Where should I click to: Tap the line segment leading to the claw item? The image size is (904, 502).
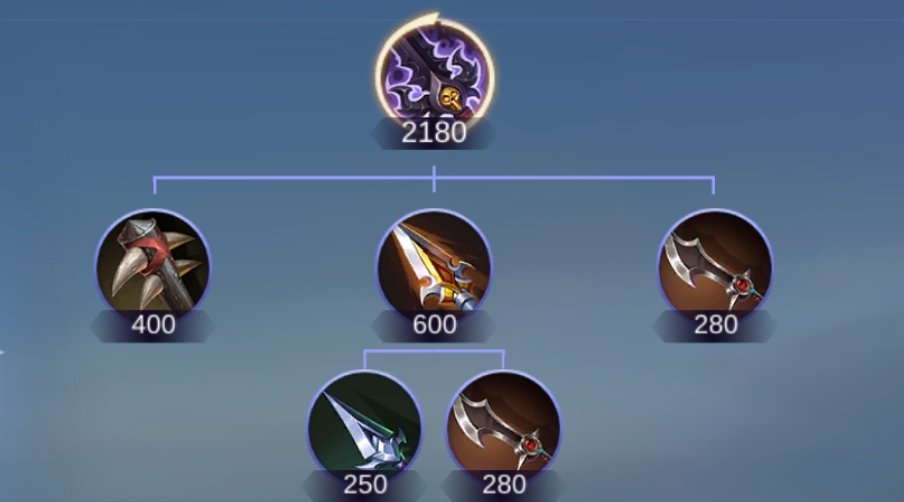(x=155, y=186)
